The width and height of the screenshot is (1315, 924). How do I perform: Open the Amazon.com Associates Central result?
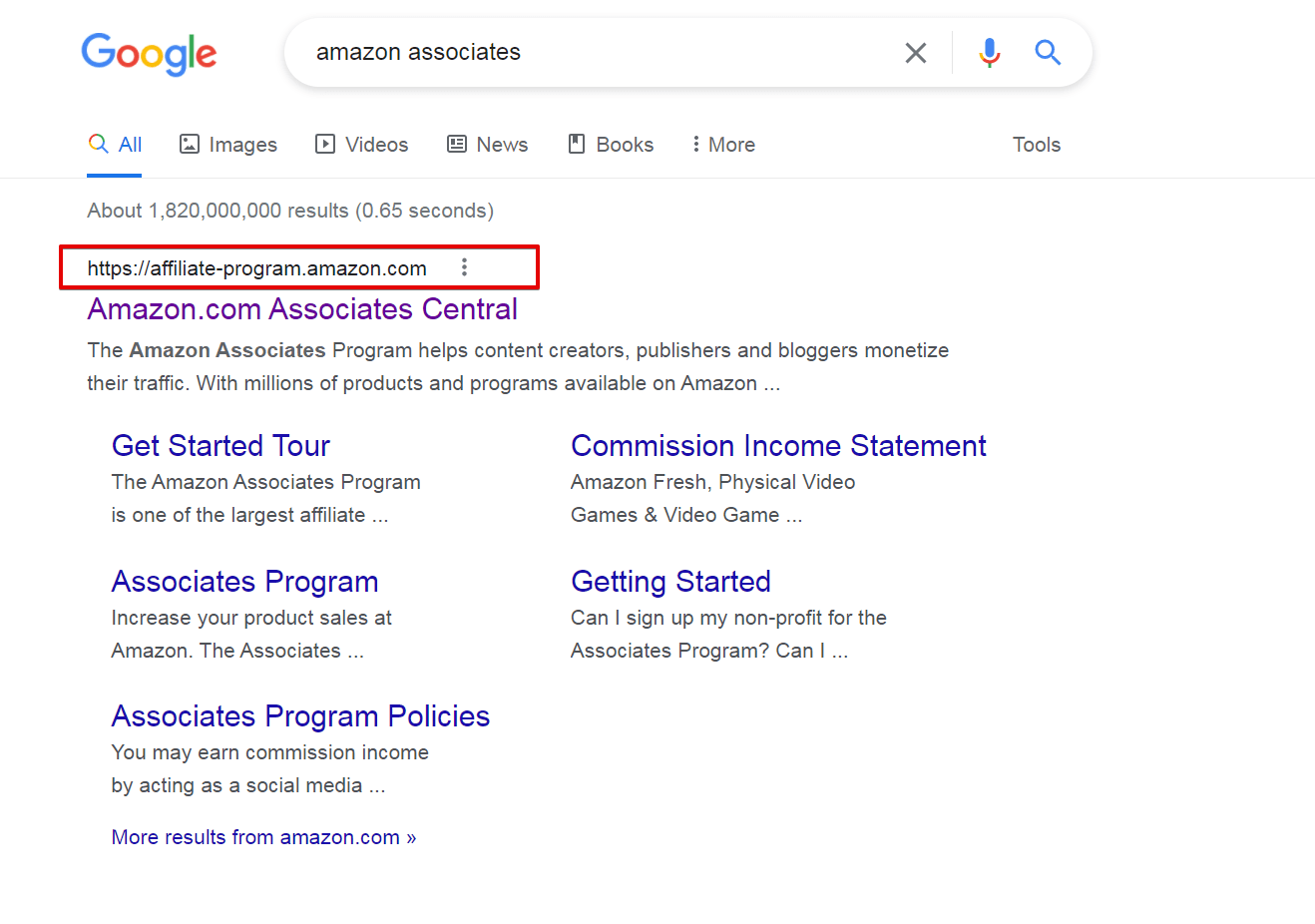(x=302, y=309)
